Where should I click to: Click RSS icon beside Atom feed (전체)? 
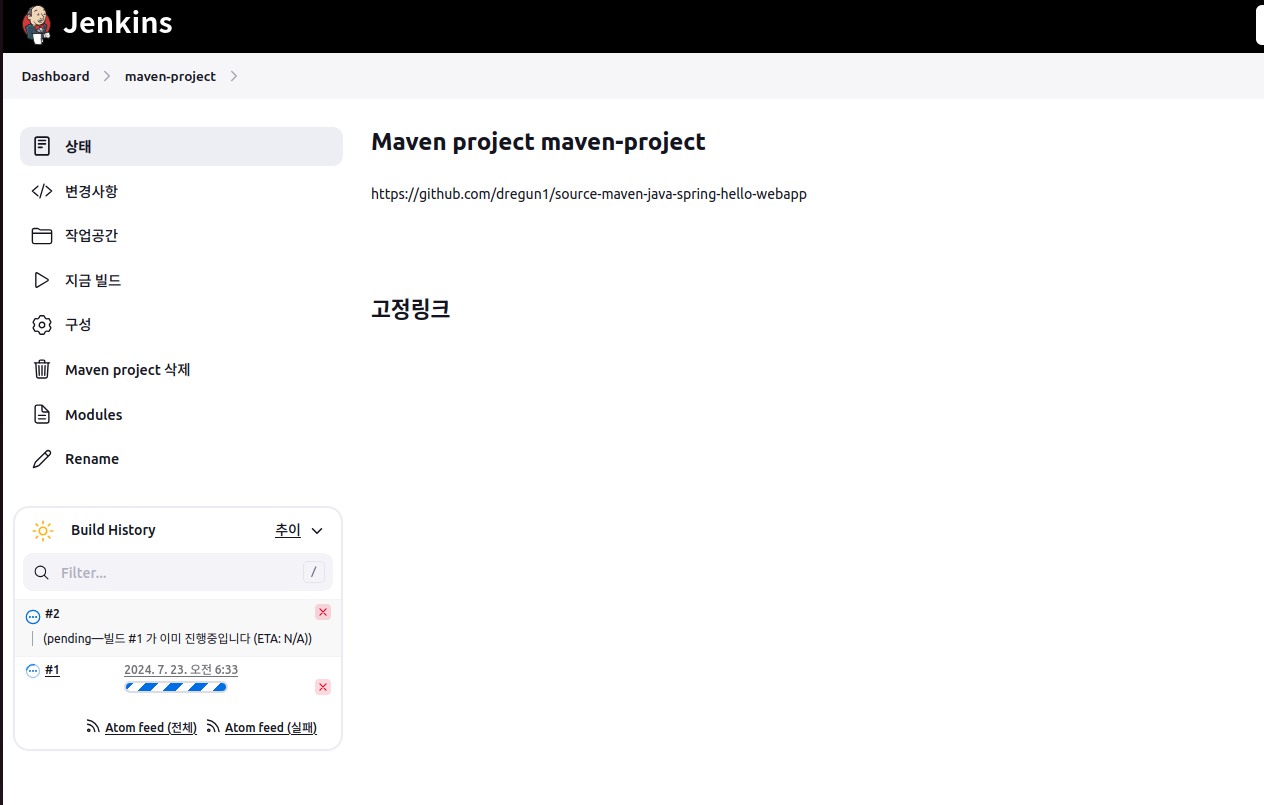click(x=93, y=727)
